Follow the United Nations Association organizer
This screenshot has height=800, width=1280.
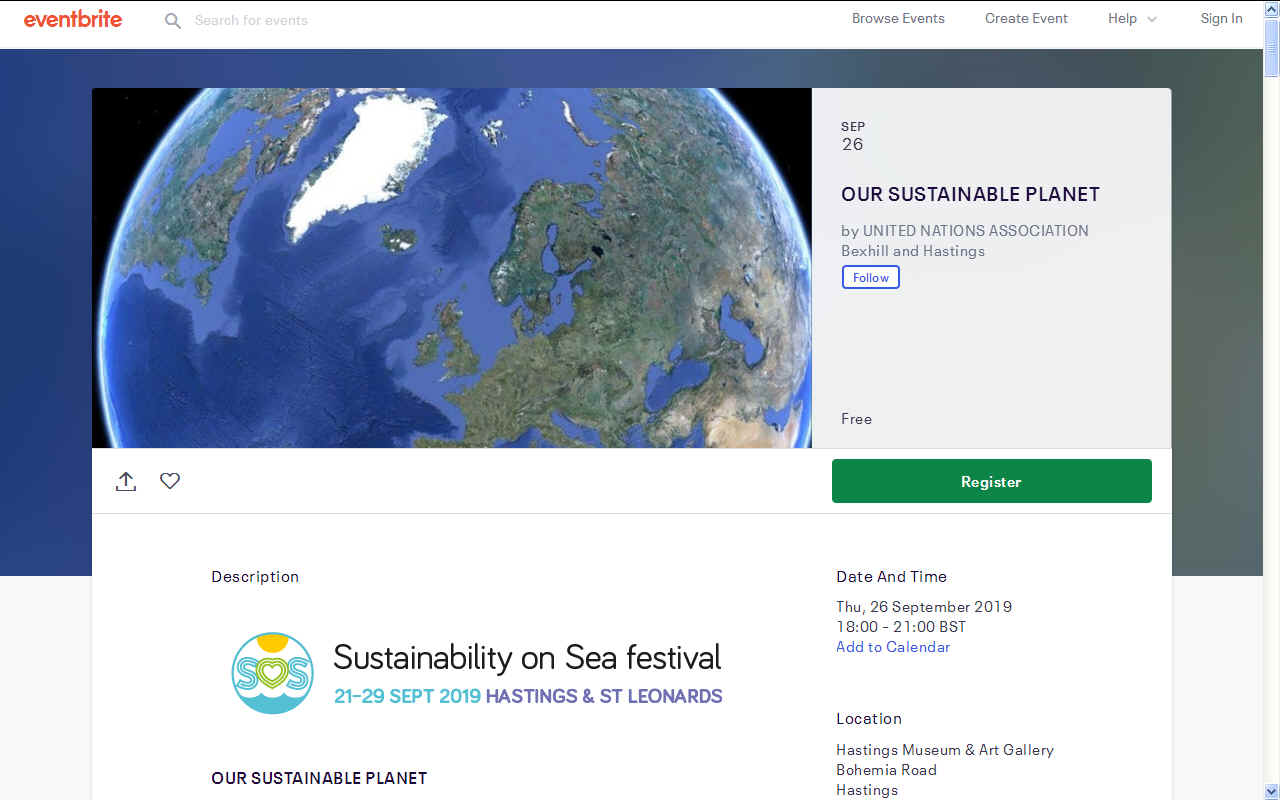[870, 277]
